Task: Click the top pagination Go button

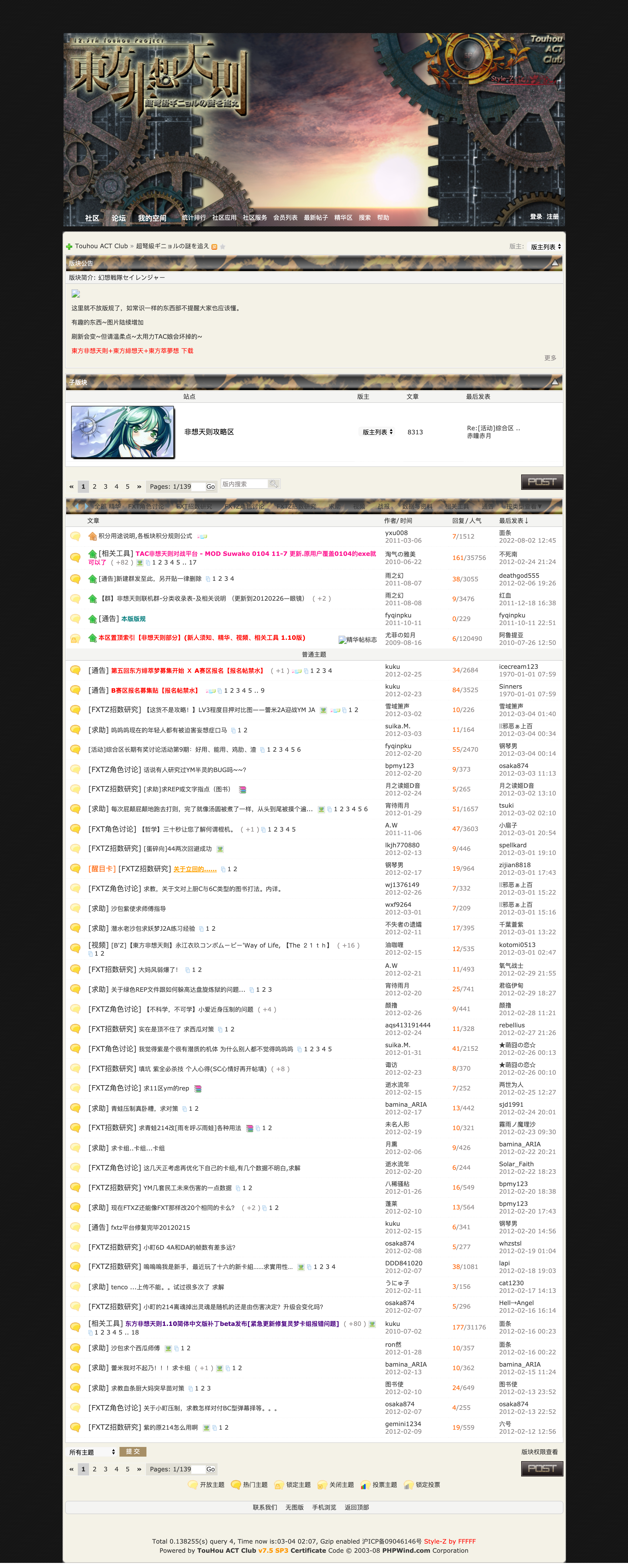Action: (x=211, y=486)
